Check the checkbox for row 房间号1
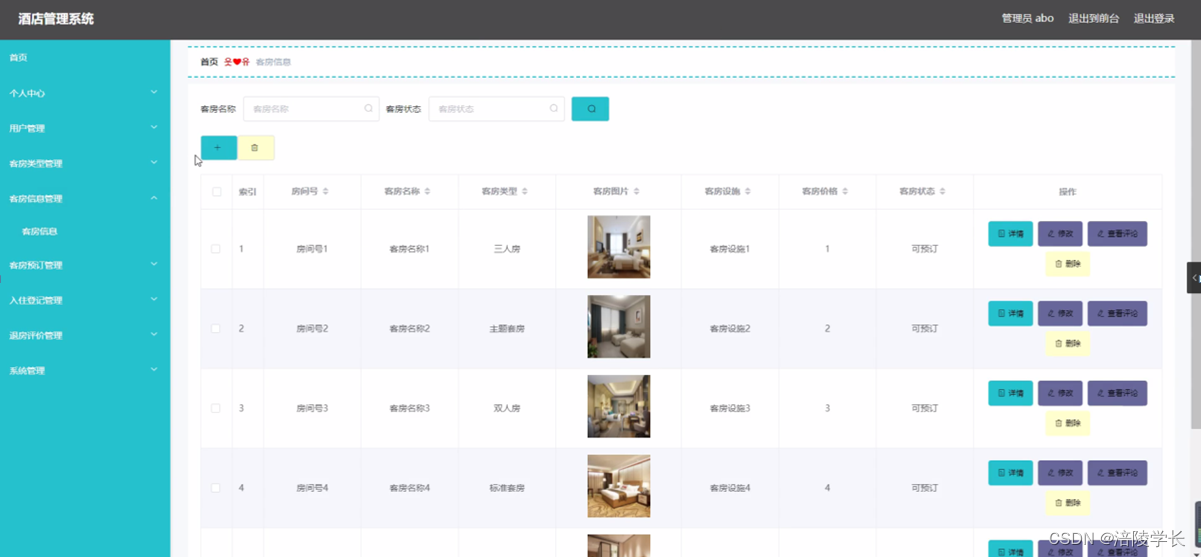Screen dimensions: 1201x557 216,249
